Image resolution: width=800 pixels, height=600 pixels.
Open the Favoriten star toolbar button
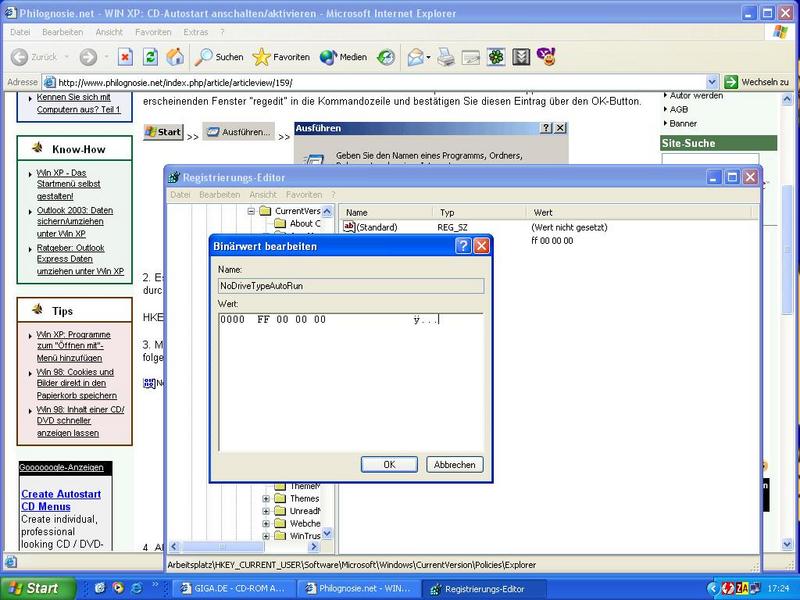pyautogui.click(x=281, y=57)
